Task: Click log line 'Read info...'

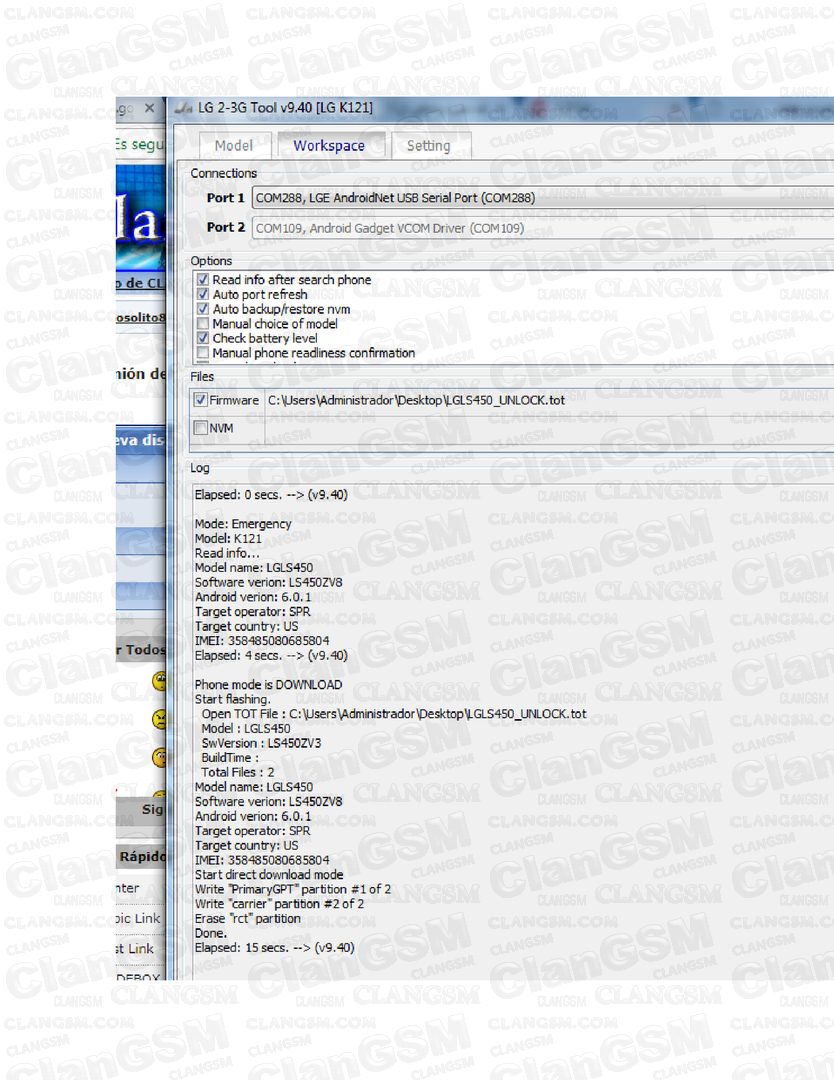Action: tap(227, 553)
